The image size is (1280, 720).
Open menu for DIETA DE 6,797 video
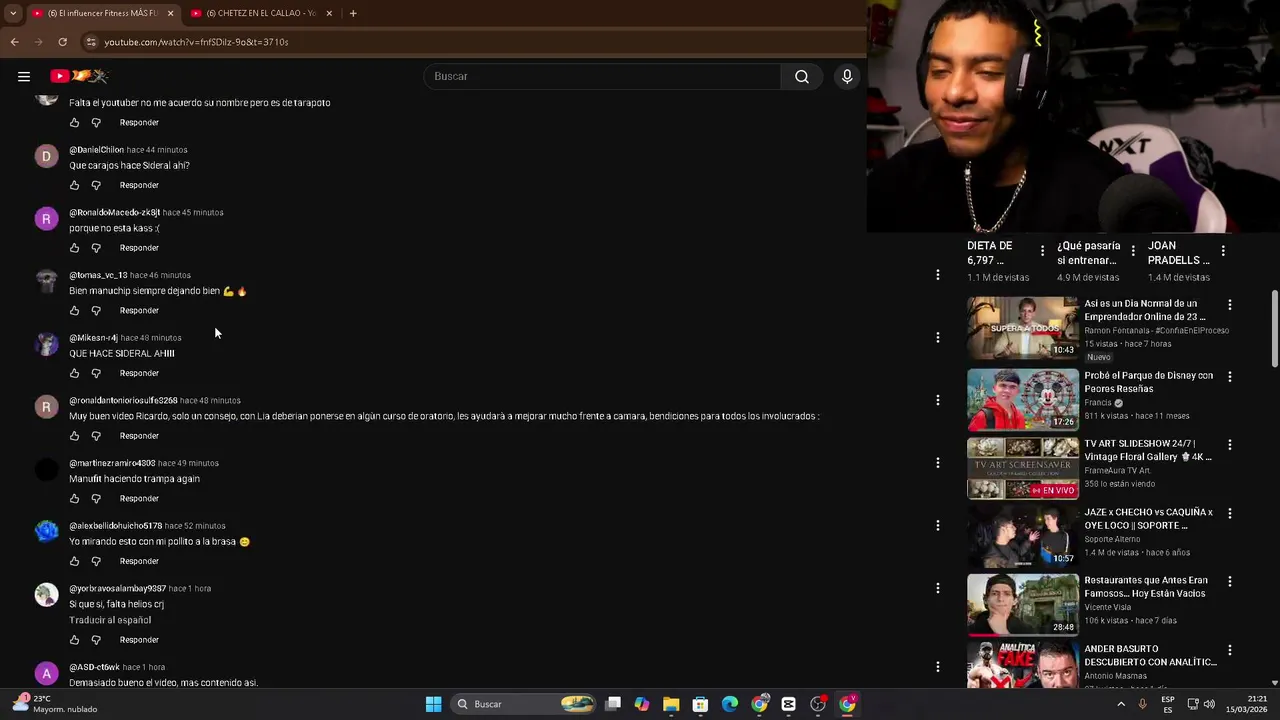[1042, 251]
